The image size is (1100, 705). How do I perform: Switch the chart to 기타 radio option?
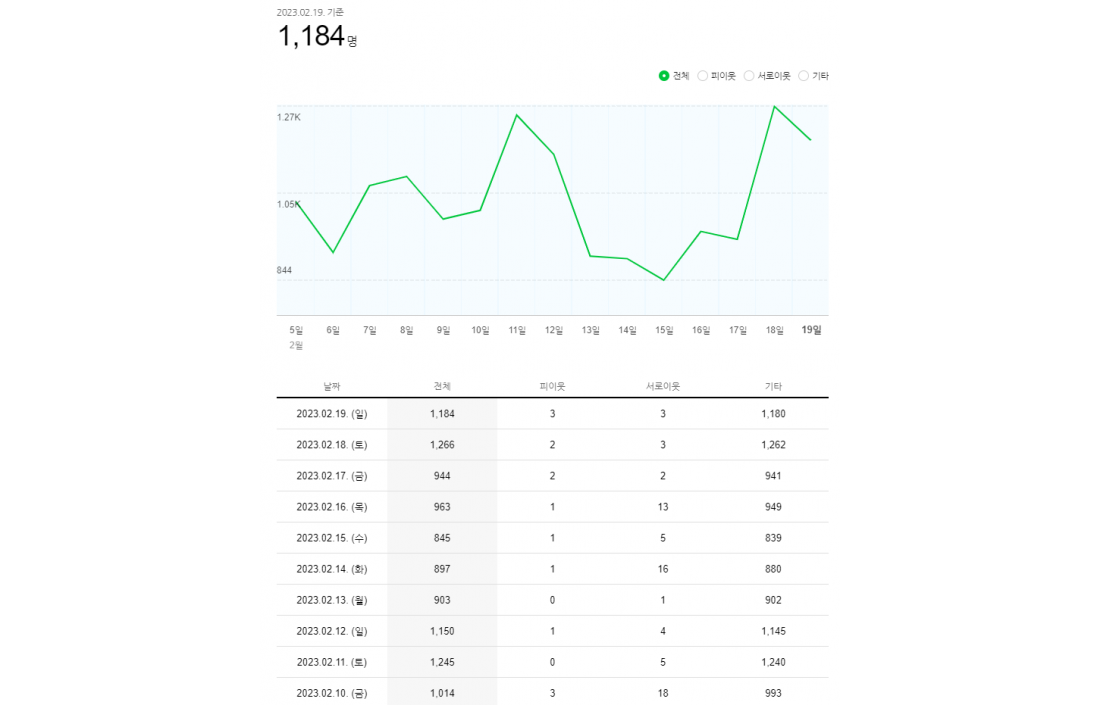804,76
